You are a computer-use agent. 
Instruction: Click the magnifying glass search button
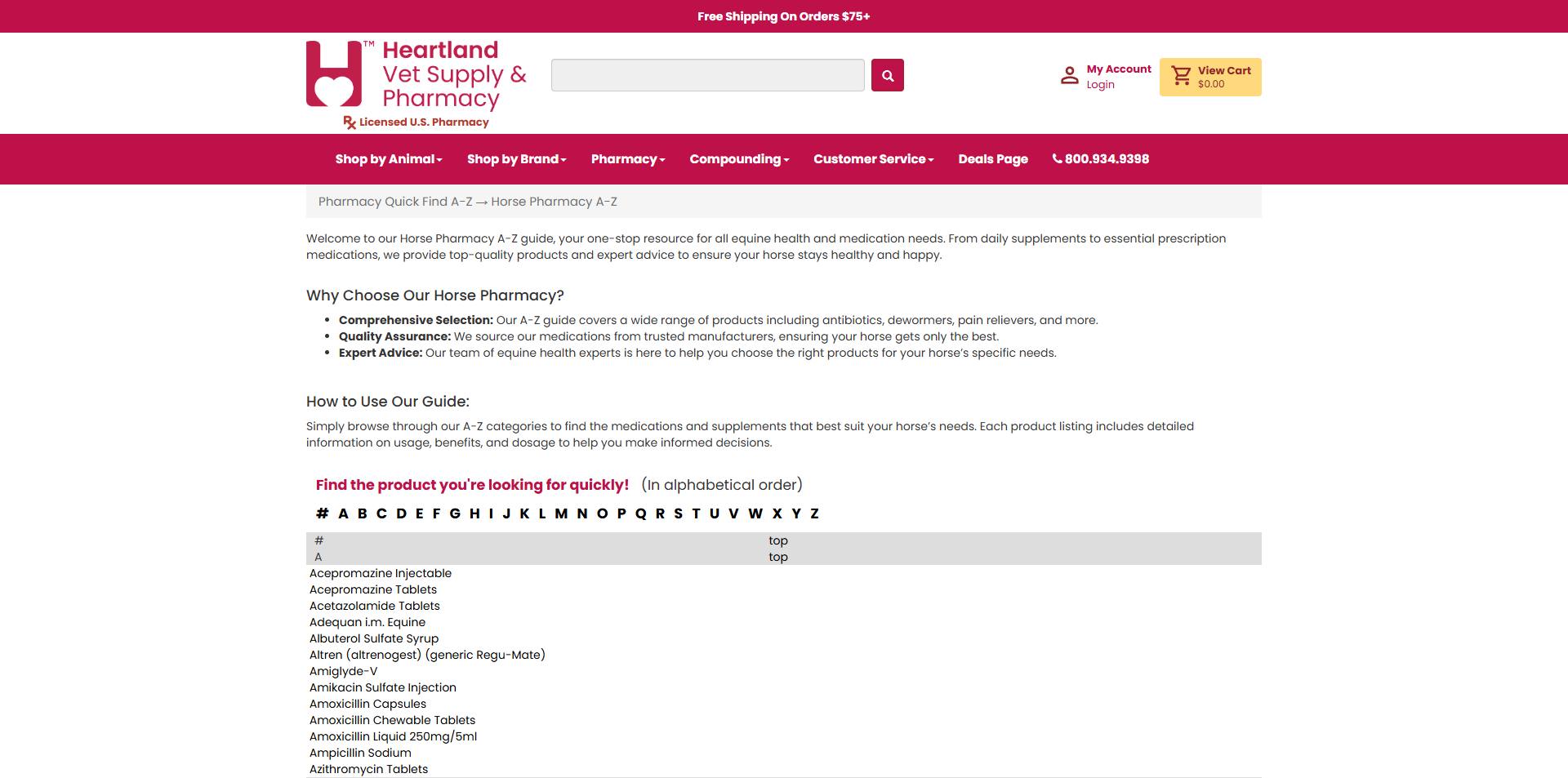click(887, 76)
